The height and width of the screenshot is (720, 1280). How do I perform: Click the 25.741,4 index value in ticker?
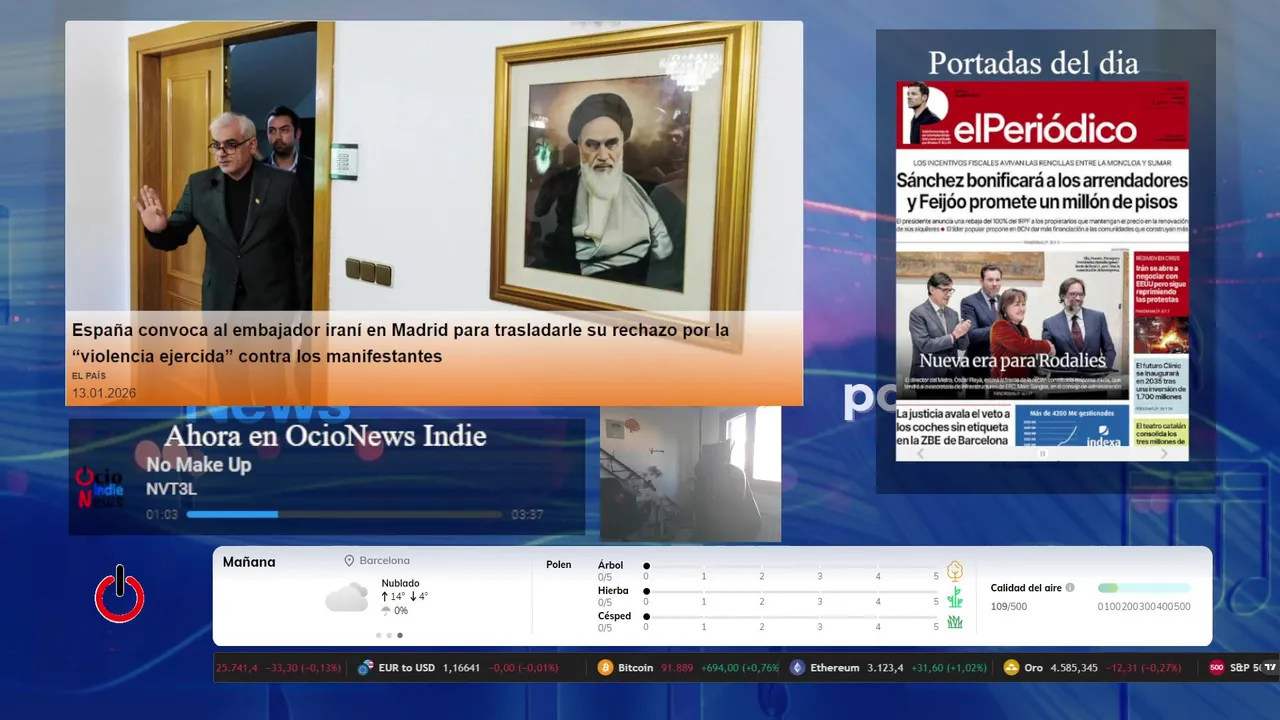[237, 667]
